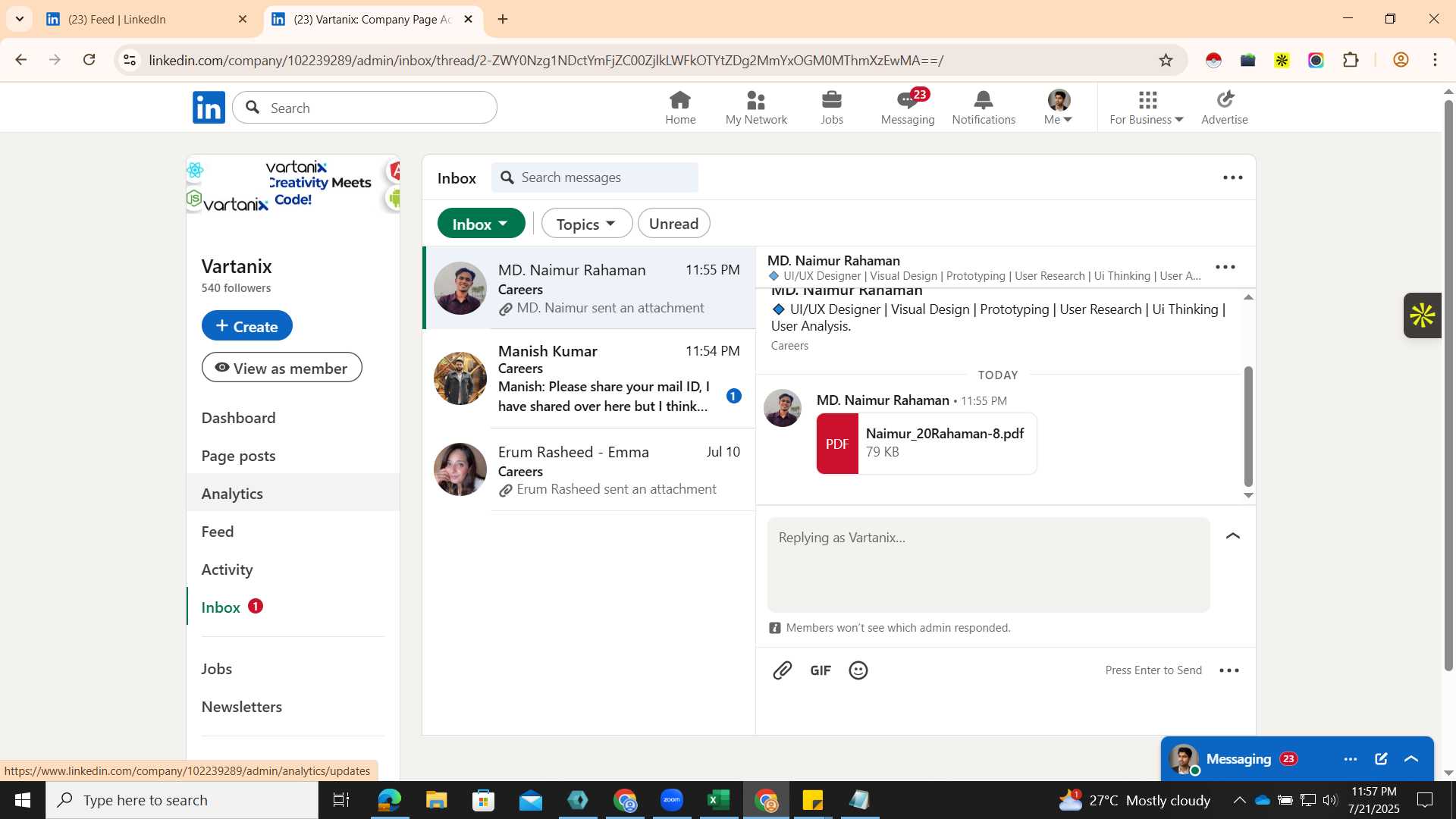The width and height of the screenshot is (1456, 819).
Task: Open Analytics in sidebar
Action: 232,494
